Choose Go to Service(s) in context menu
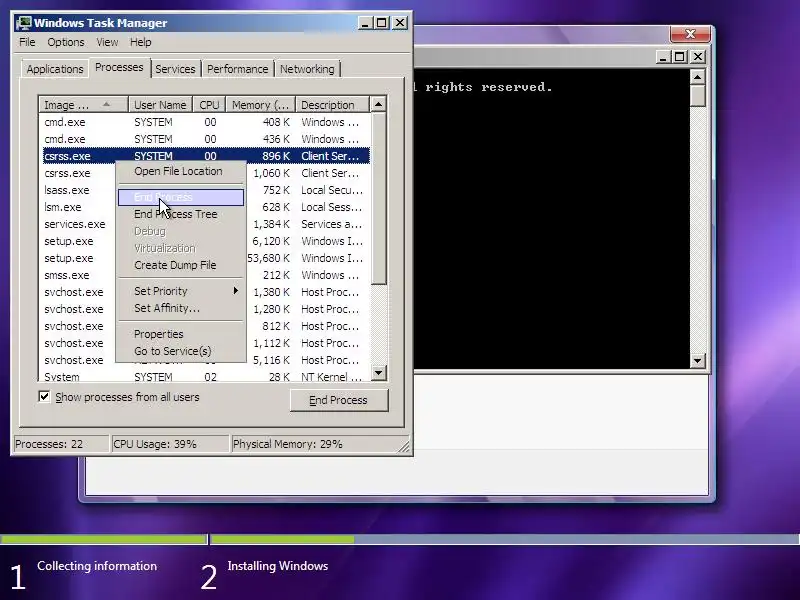 tap(181, 351)
